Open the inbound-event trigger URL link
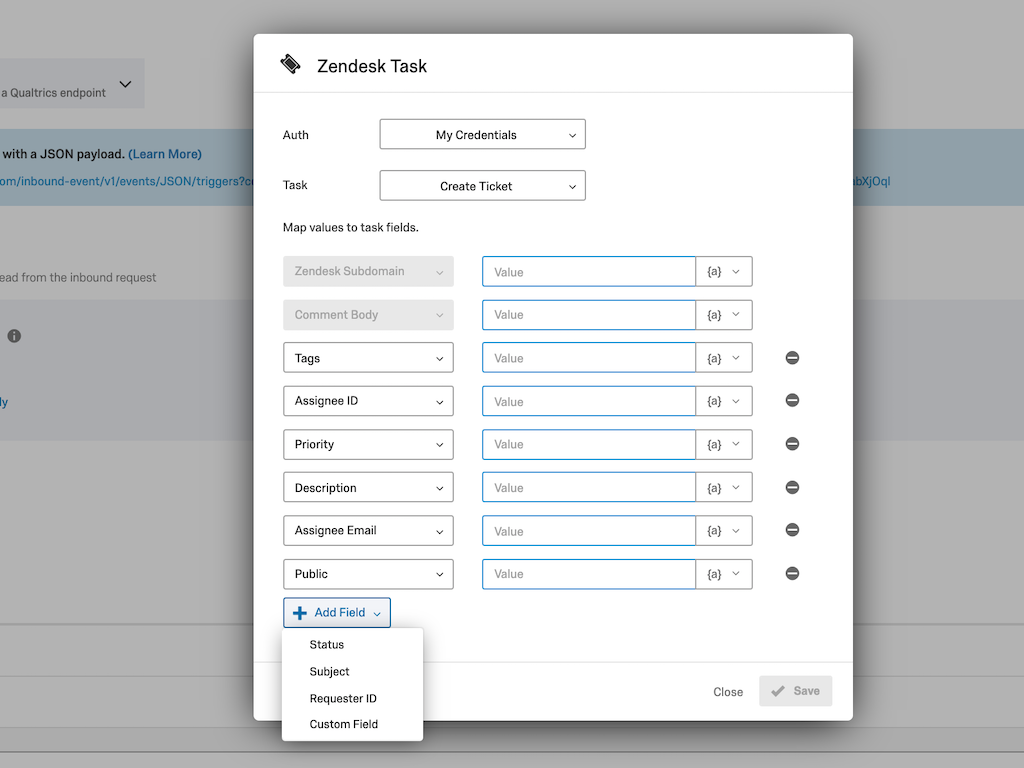This screenshot has height=768, width=1024. pos(127,182)
